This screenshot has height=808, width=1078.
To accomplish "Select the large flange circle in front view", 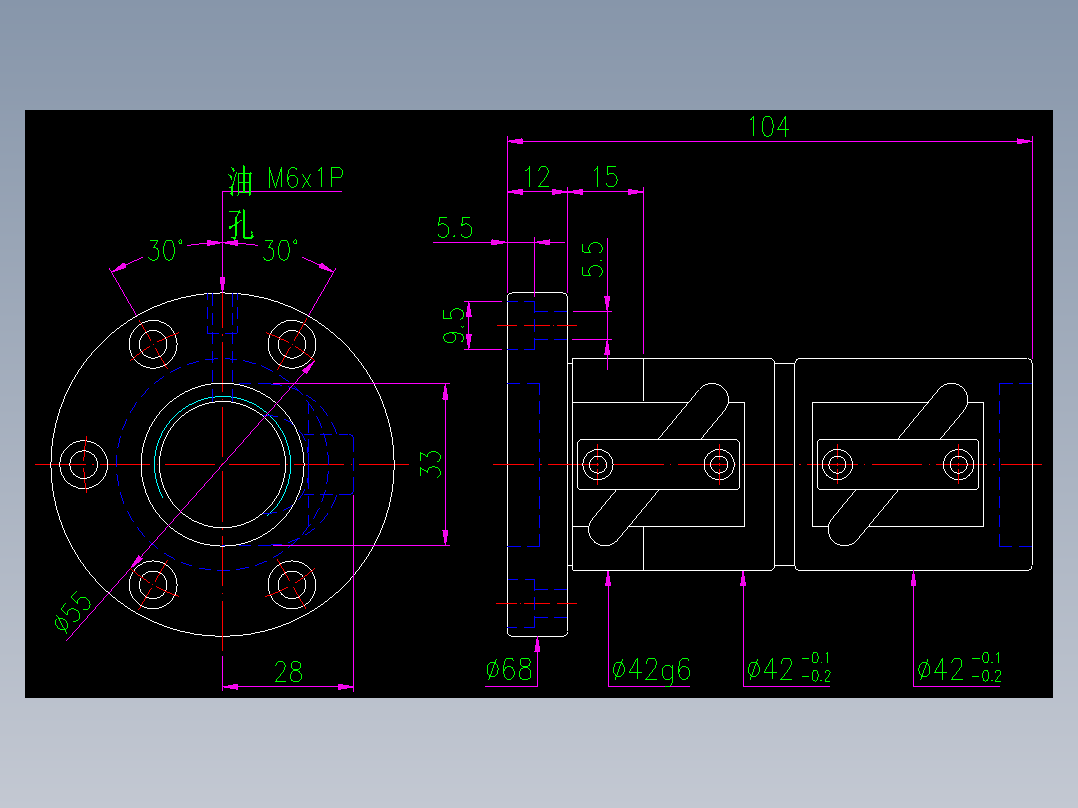I will point(224,294).
